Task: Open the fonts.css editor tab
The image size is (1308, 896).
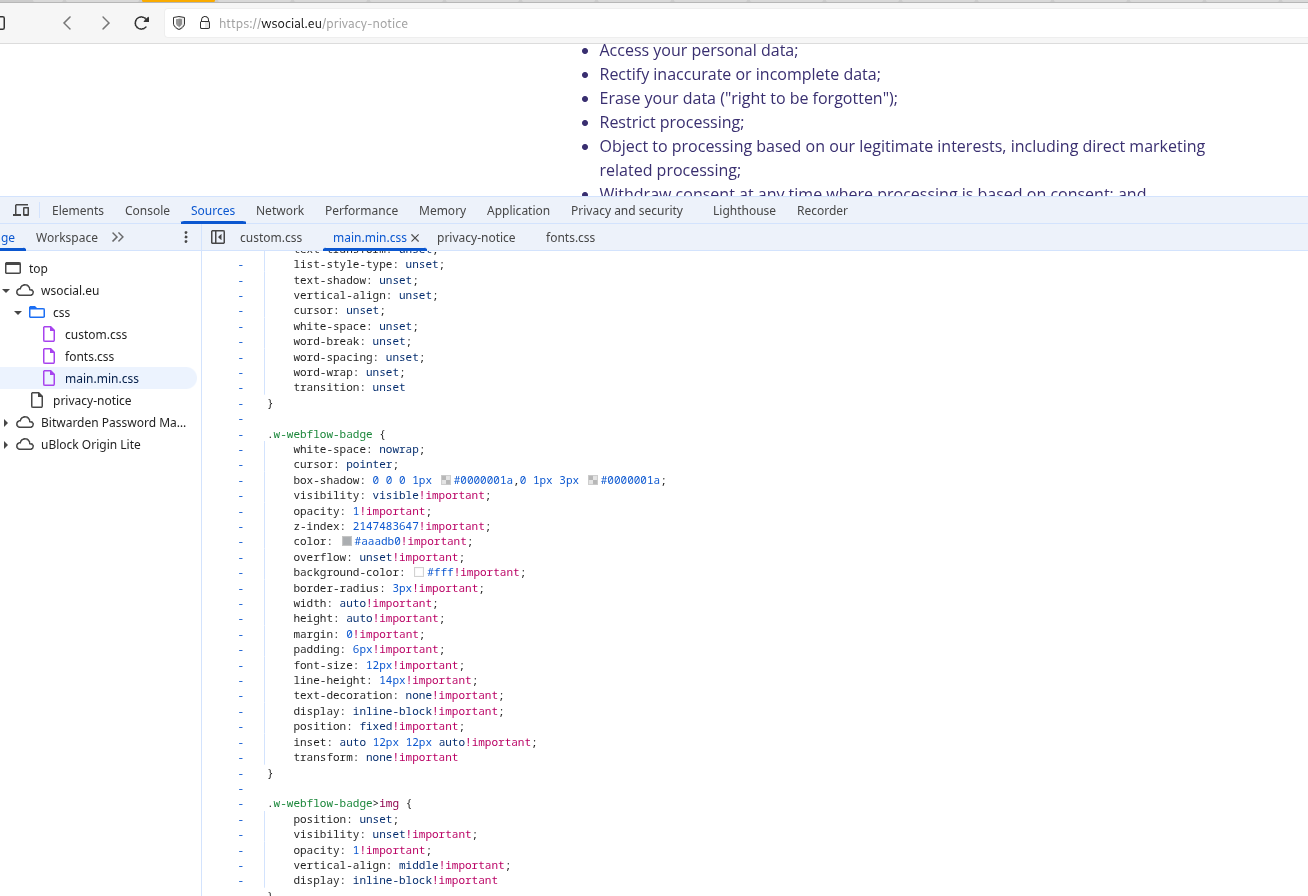Action: click(x=570, y=237)
